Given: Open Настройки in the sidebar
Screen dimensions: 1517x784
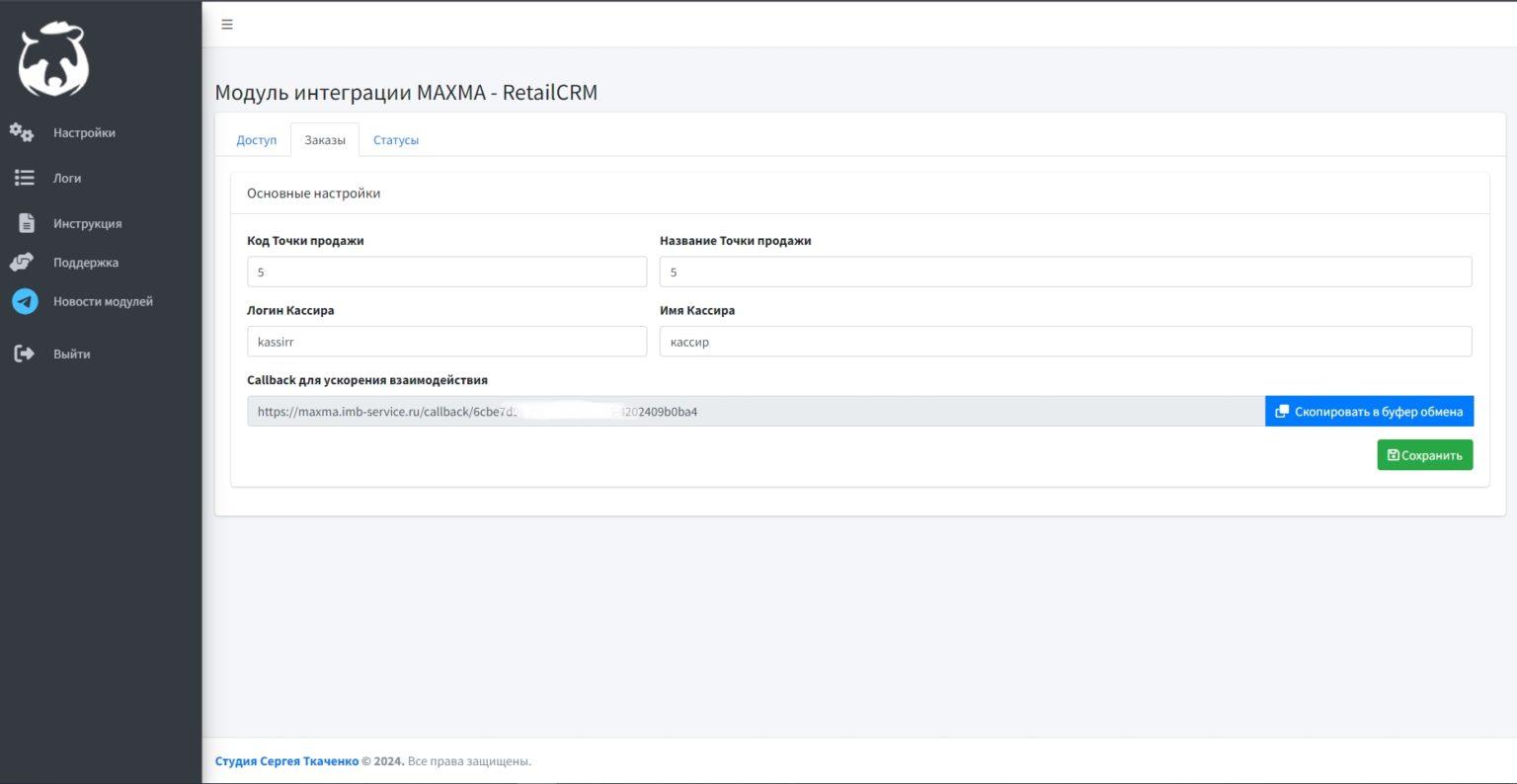Looking at the screenshot, I should coord(84,132).
